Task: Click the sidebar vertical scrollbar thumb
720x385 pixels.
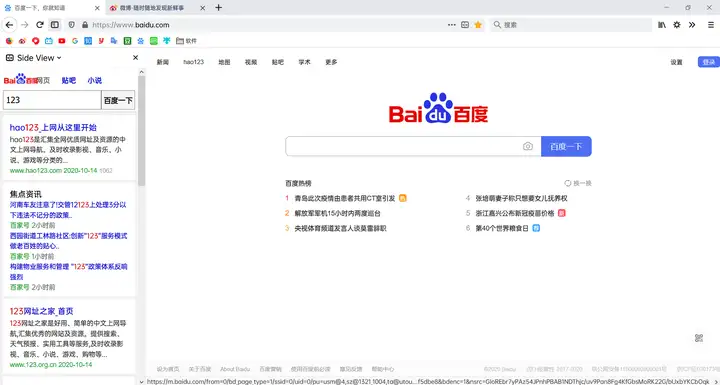Action: pyautogui.click(x=141, y=131)
